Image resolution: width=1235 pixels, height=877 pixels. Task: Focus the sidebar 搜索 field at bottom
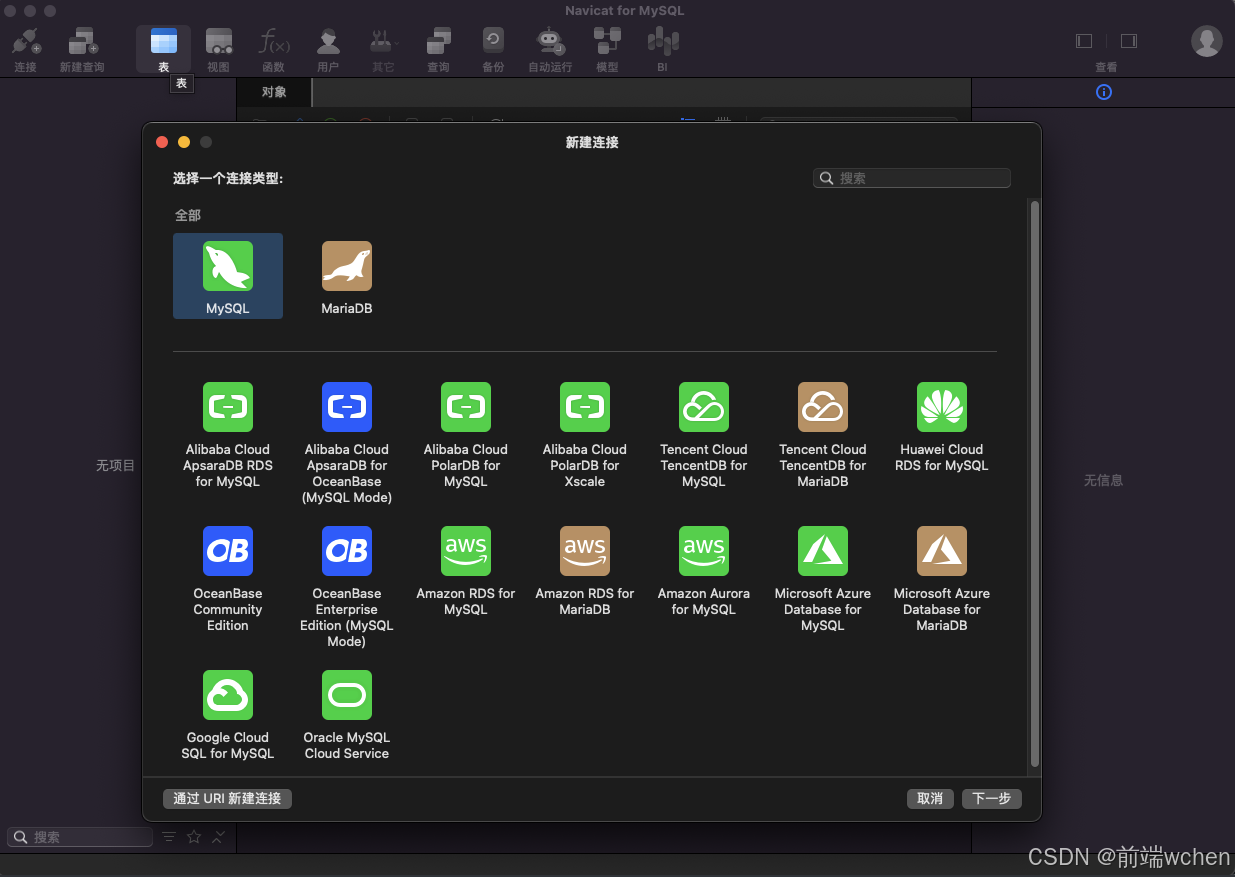80,837
